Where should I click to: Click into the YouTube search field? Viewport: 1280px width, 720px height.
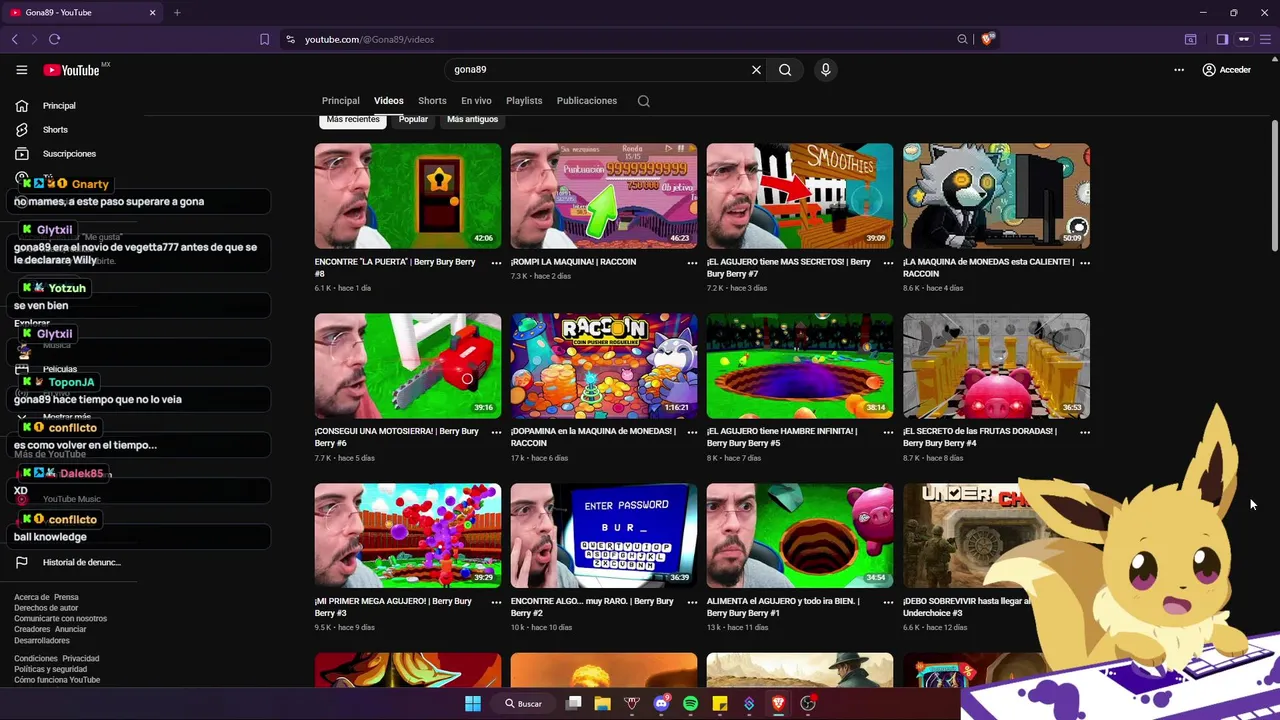(600, 70)
